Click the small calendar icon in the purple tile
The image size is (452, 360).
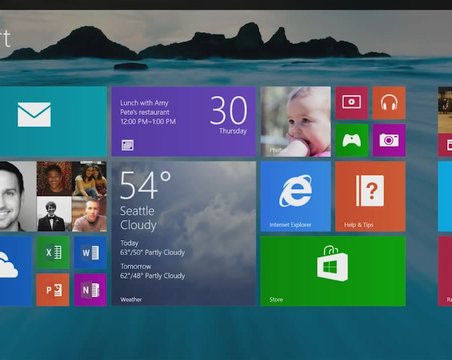(x=127, y=145)
